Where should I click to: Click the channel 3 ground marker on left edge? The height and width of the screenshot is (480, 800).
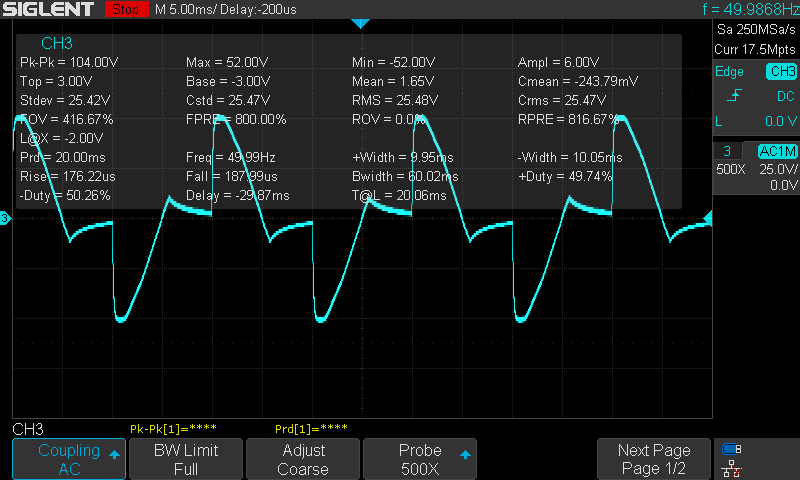(x=5, y=217)
